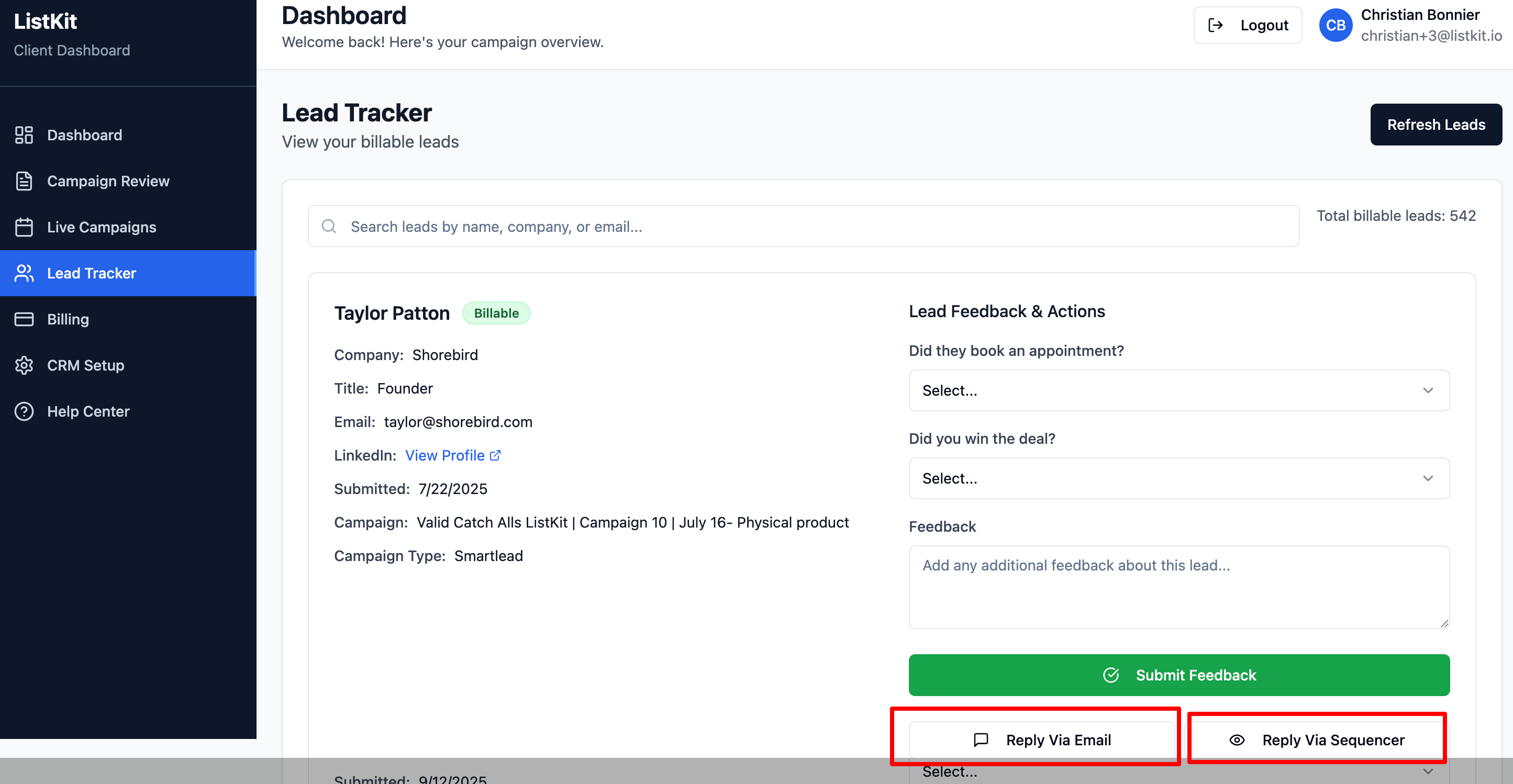The height and width of the screenshot is (784, 1513).
Task: Click the Live Campaigns calendar icon
Action: point(24,227)
